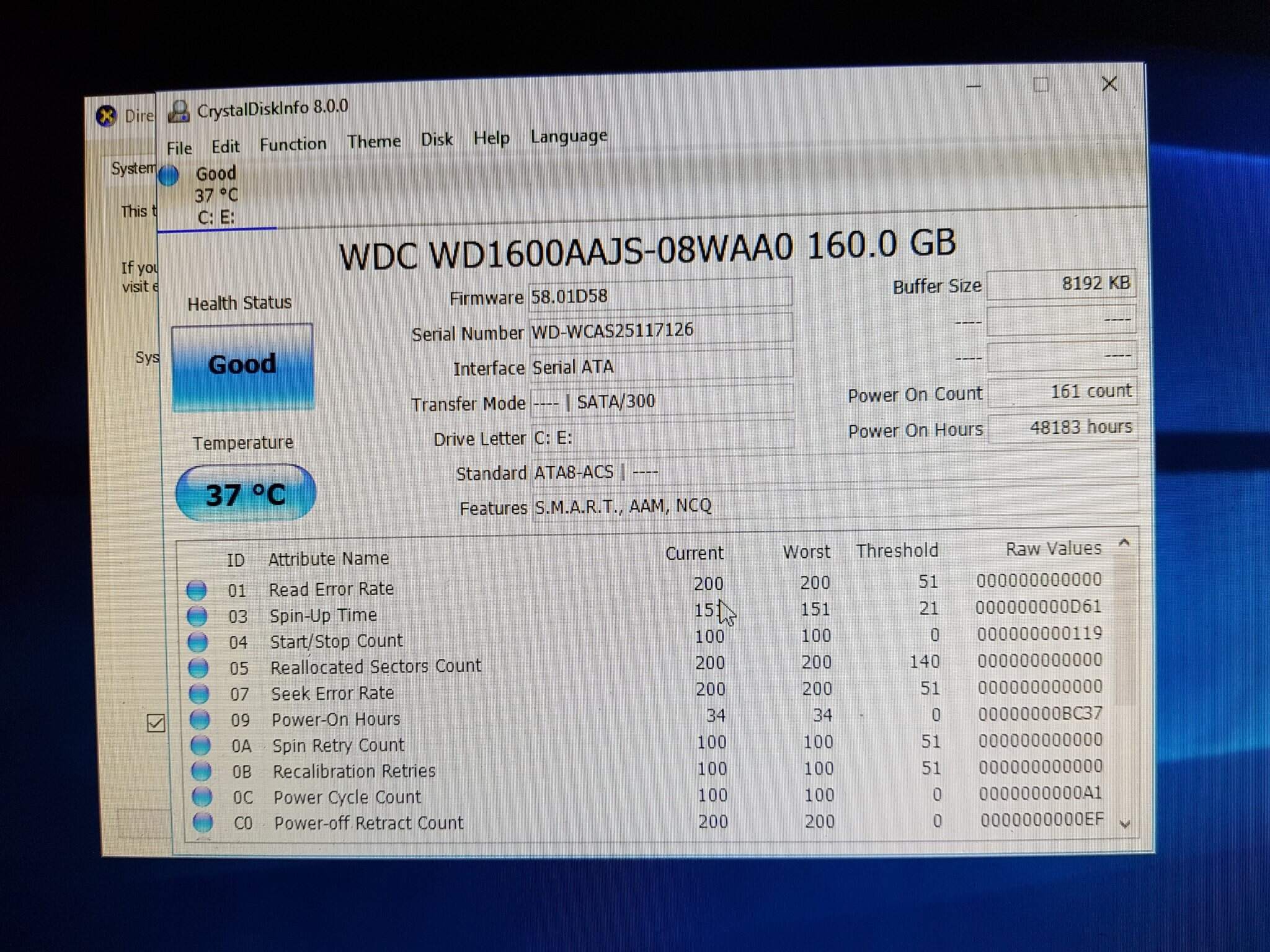
Task: Click the Firmware field 58.01D58
Action: (660, 294)
